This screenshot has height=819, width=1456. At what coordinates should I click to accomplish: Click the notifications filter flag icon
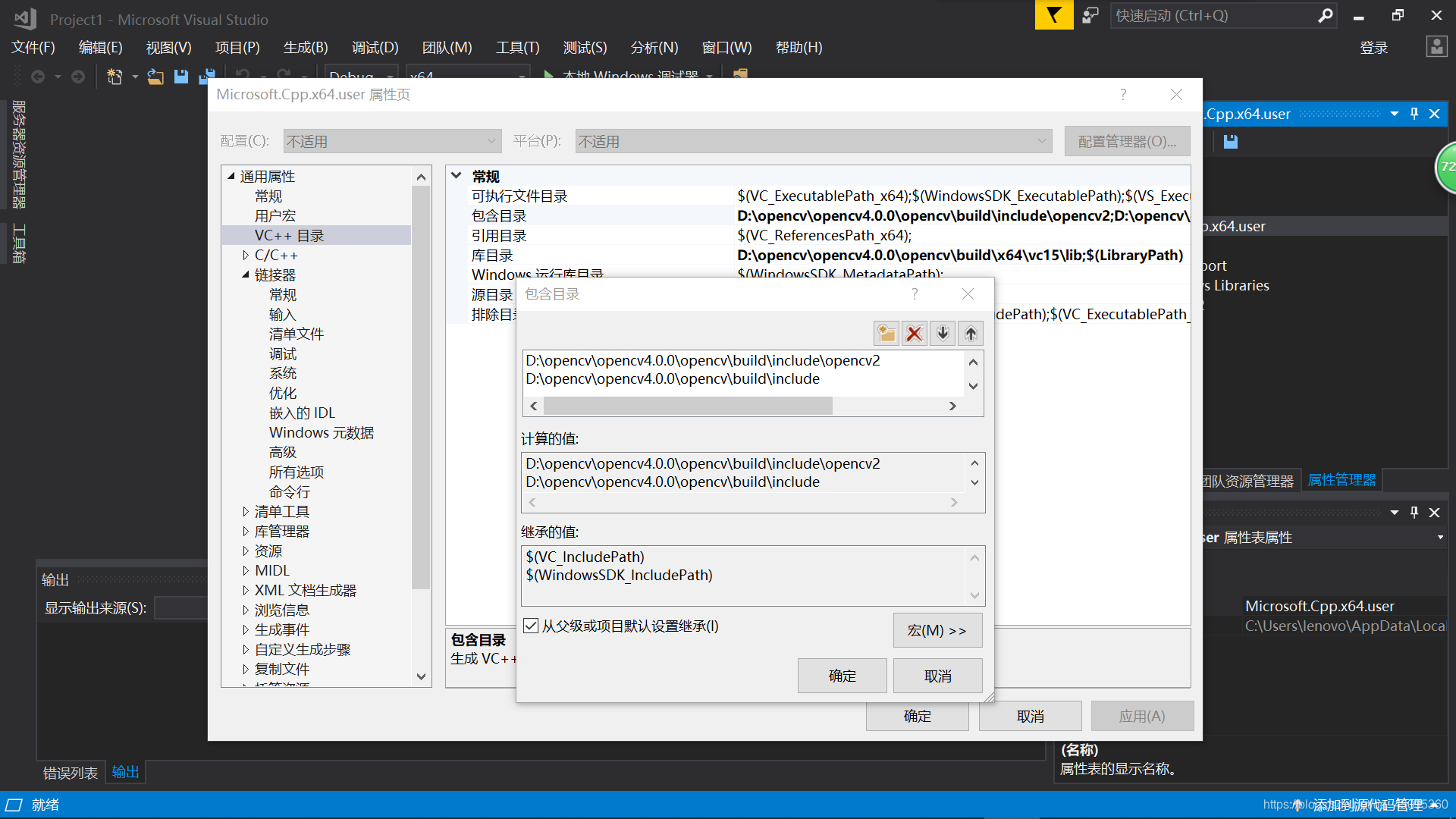(x=1054, y=15)
